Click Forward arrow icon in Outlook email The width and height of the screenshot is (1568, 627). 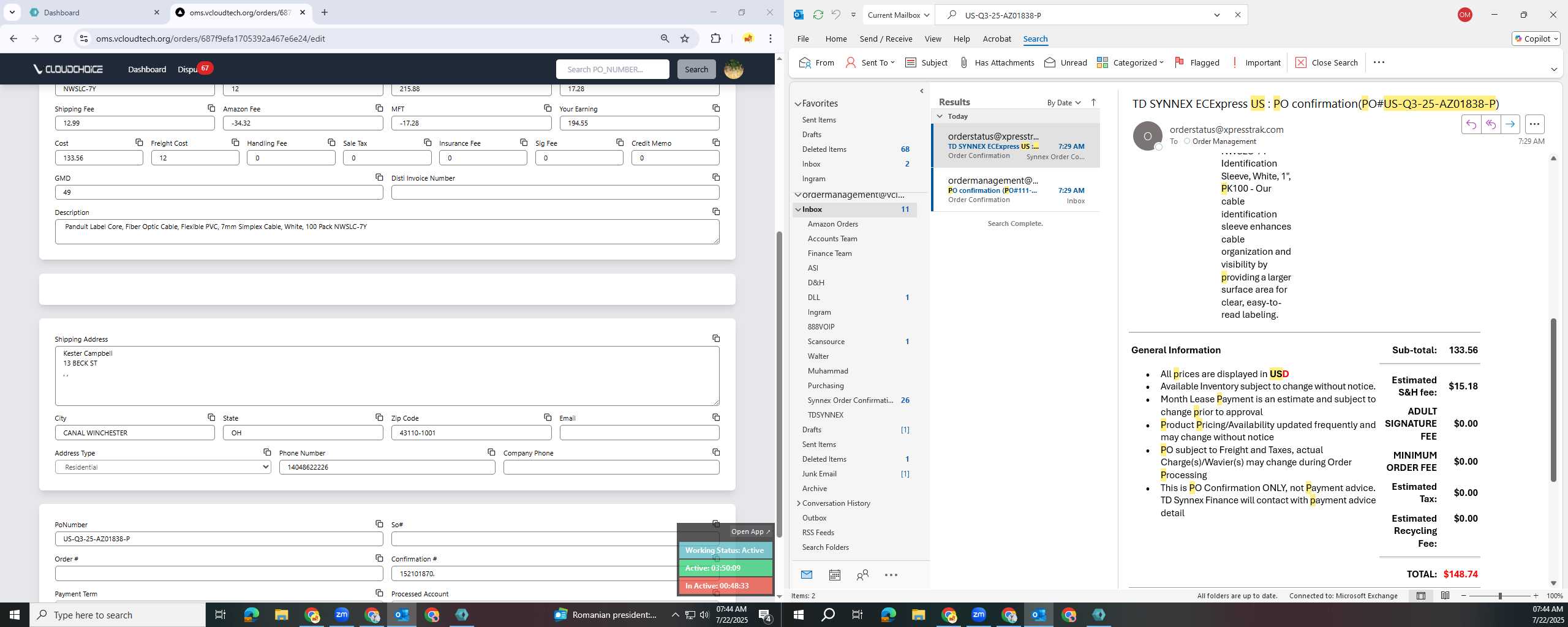pyautogui.click(x=1510, y=124)
